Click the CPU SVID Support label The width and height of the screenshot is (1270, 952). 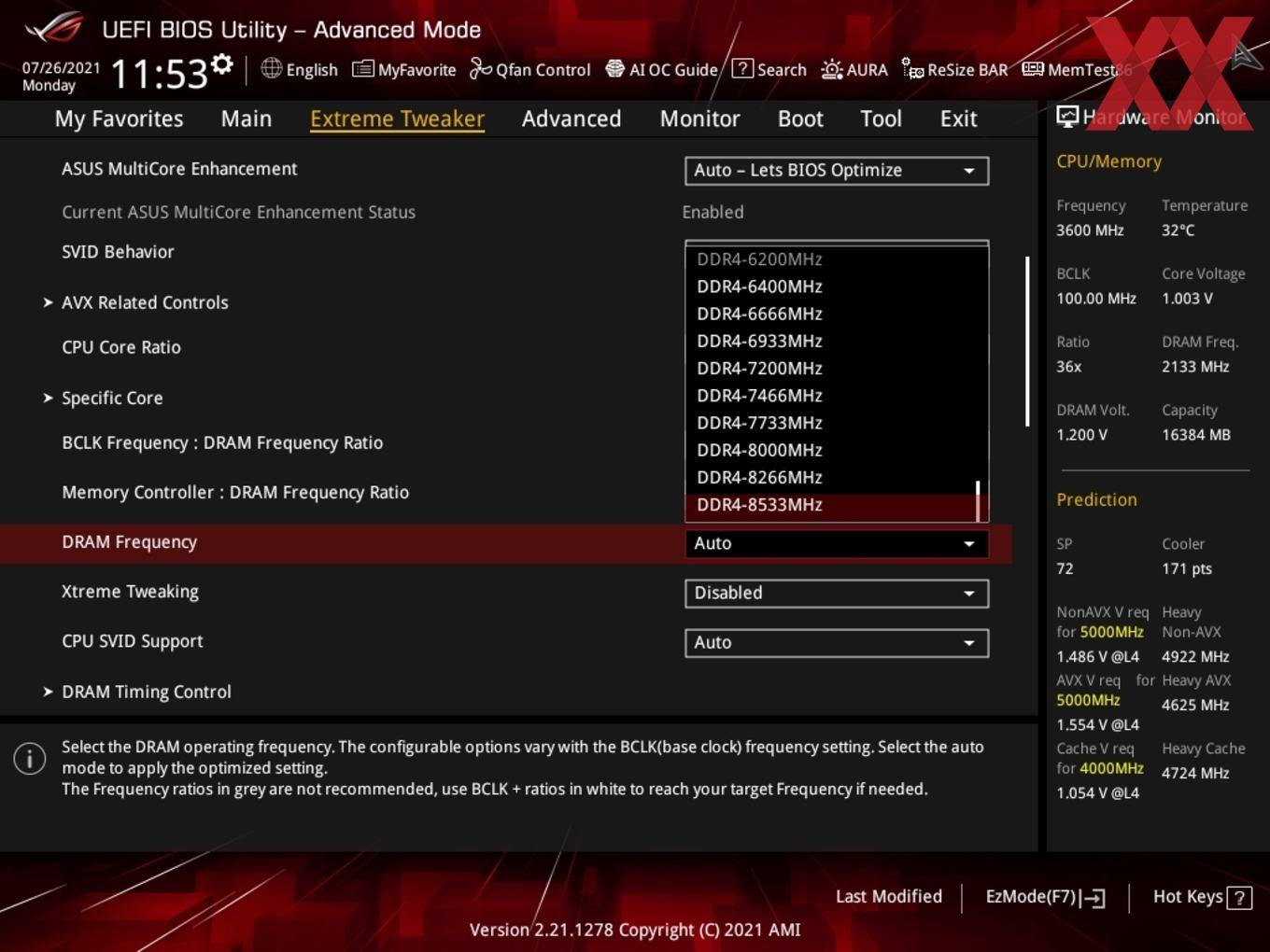pyautogui.click(x=132, y=641)
